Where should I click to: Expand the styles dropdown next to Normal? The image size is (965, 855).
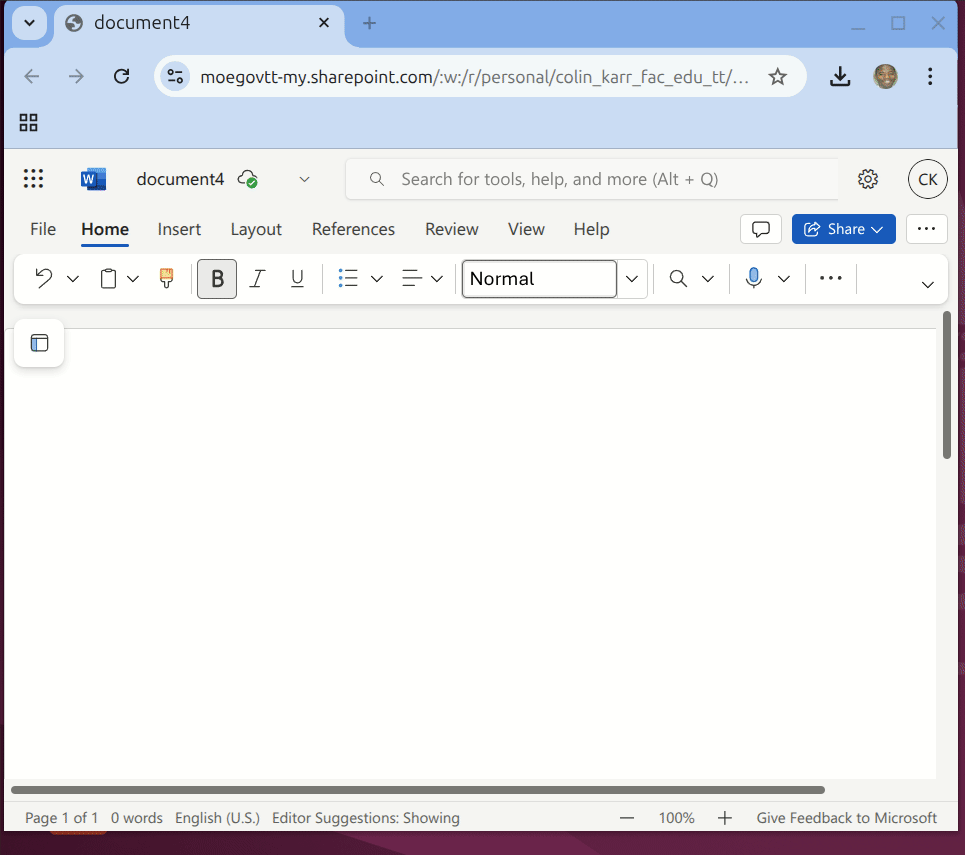[632, 279]
